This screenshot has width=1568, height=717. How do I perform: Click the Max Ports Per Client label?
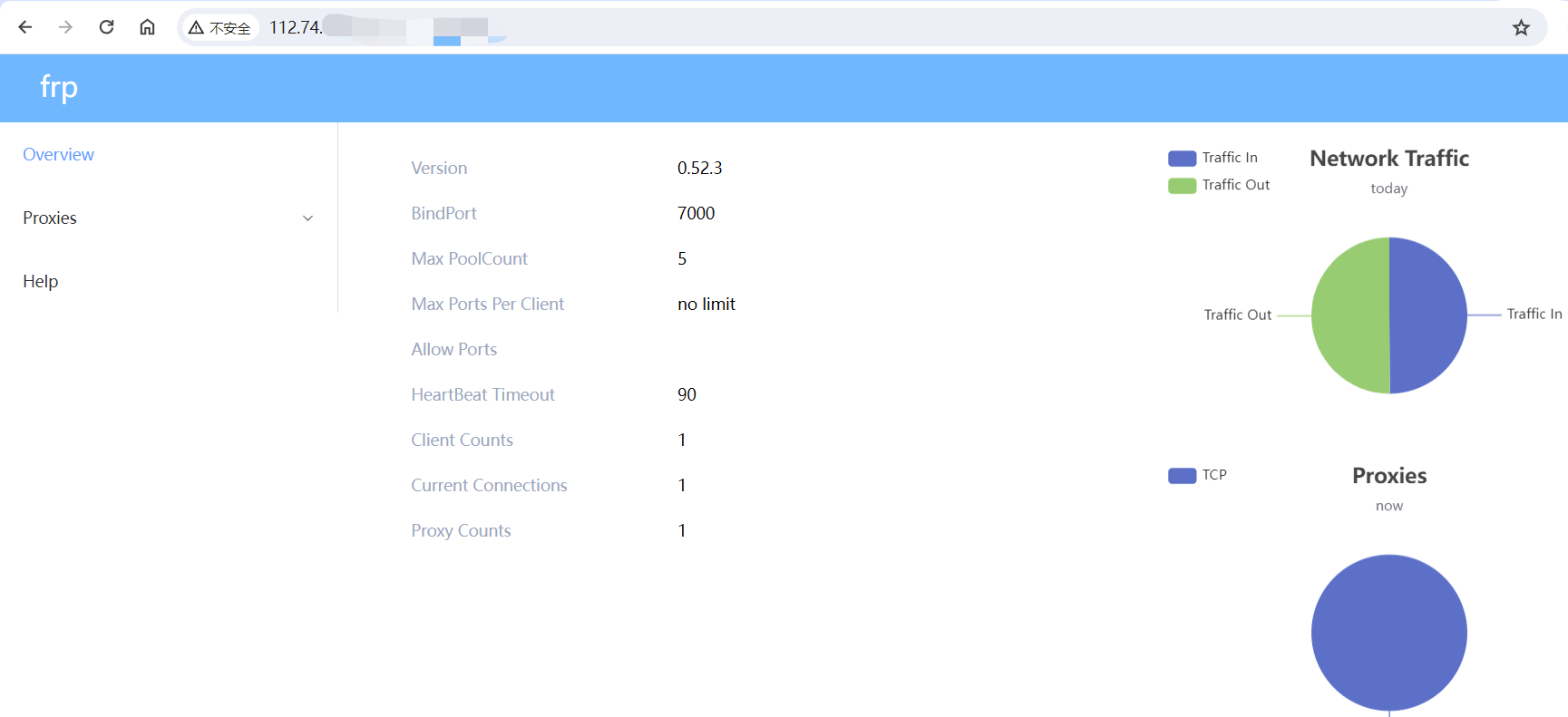point(488,304)
